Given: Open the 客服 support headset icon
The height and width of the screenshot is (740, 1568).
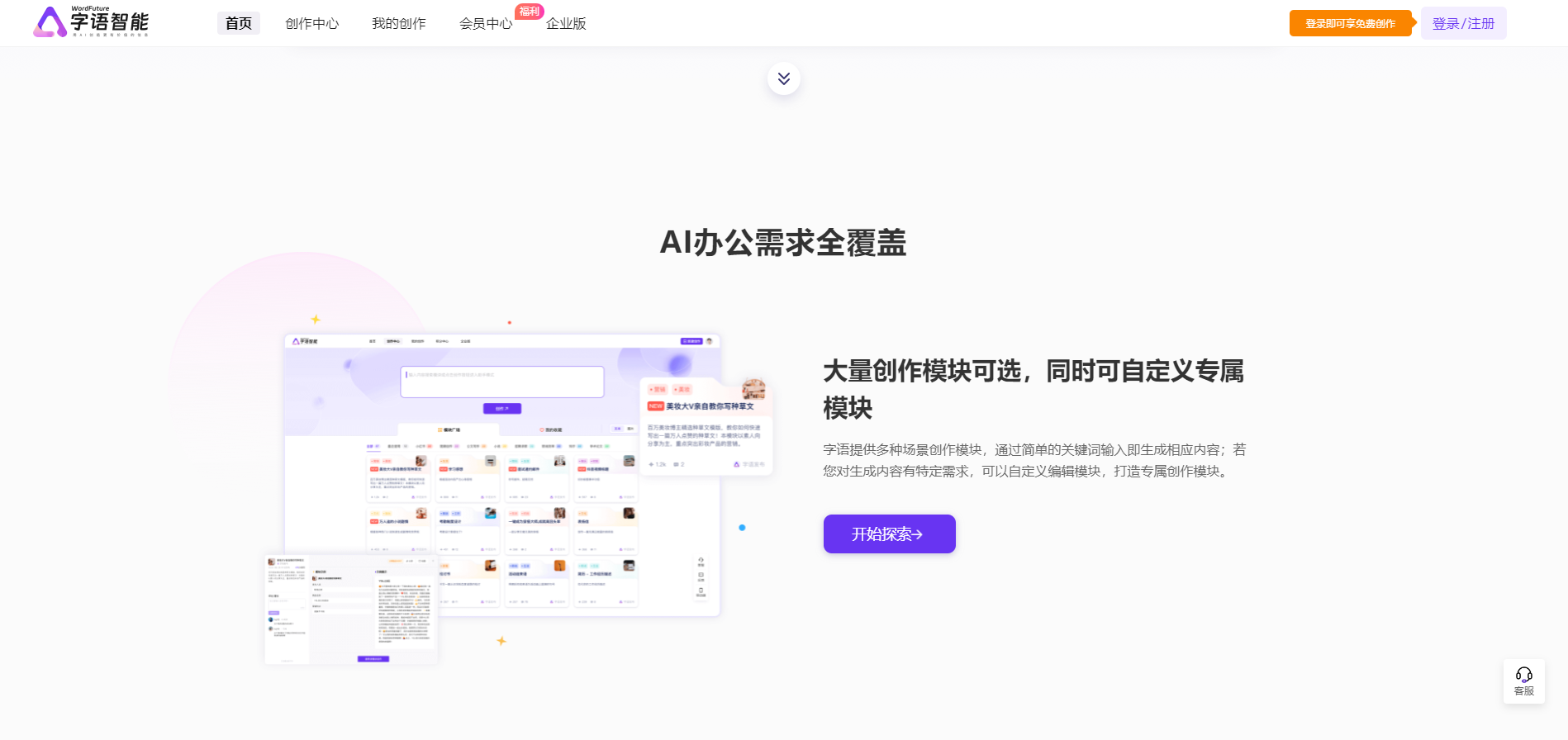Looking at the screenshot, I should tap(1524, 681).
